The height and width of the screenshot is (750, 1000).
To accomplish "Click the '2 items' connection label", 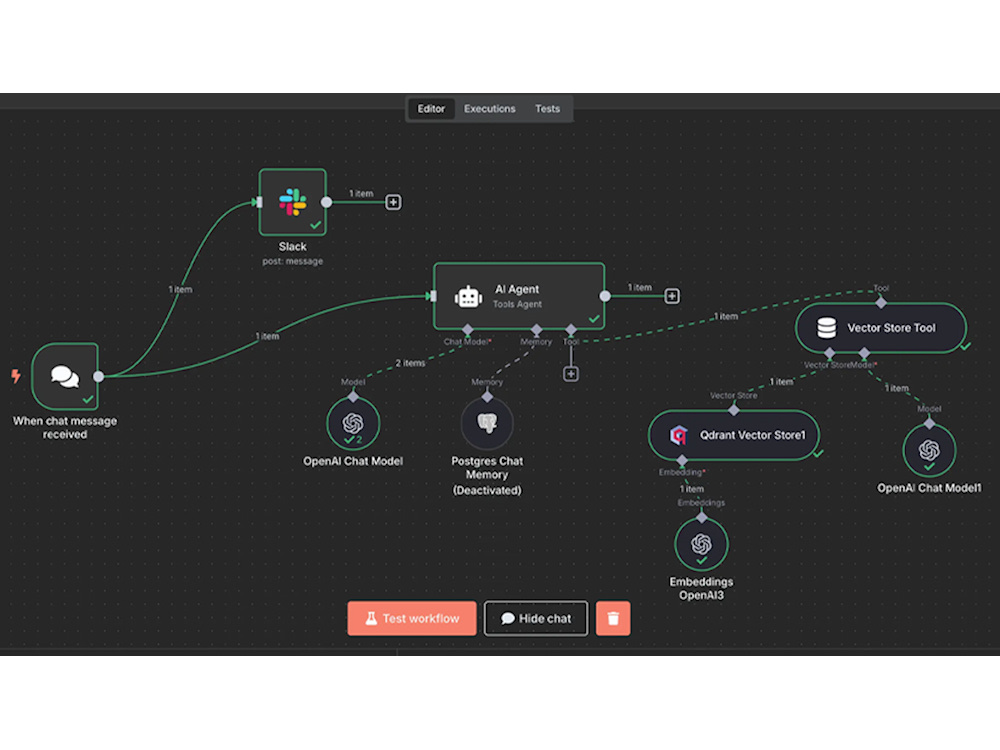I will [410, 363].
